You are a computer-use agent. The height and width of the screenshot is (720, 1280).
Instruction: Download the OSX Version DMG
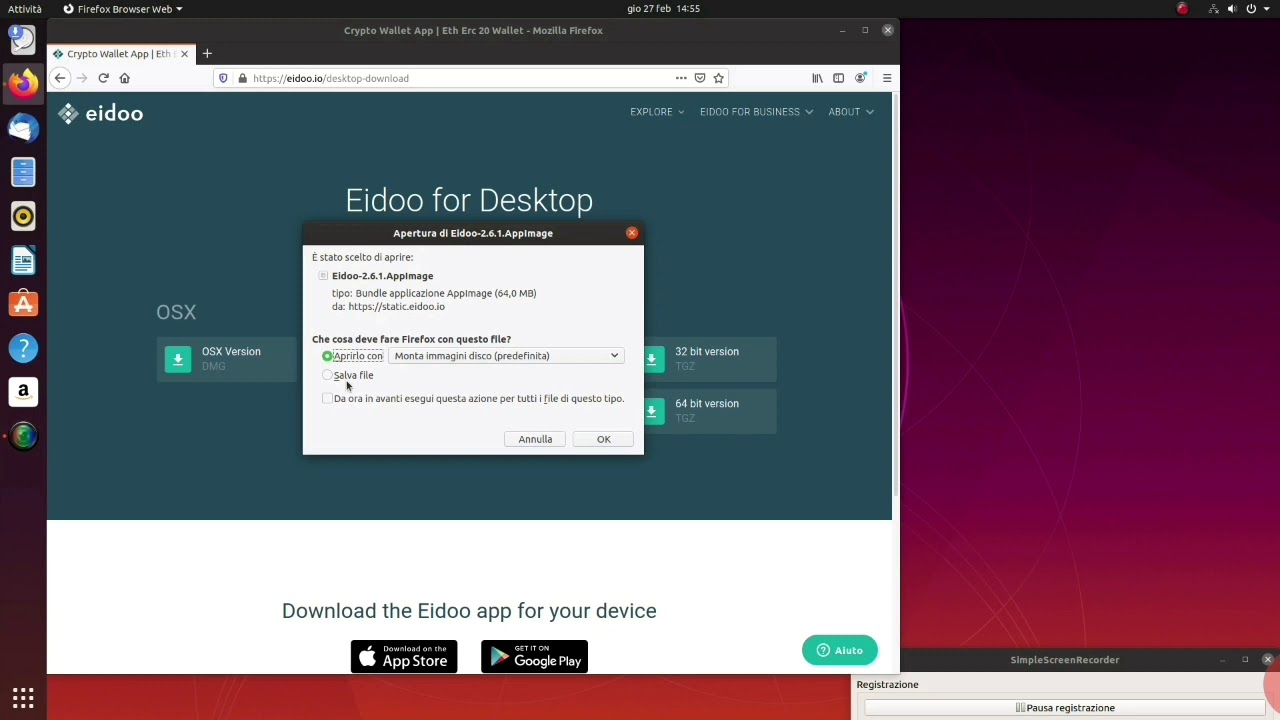[x=227, y=359]
